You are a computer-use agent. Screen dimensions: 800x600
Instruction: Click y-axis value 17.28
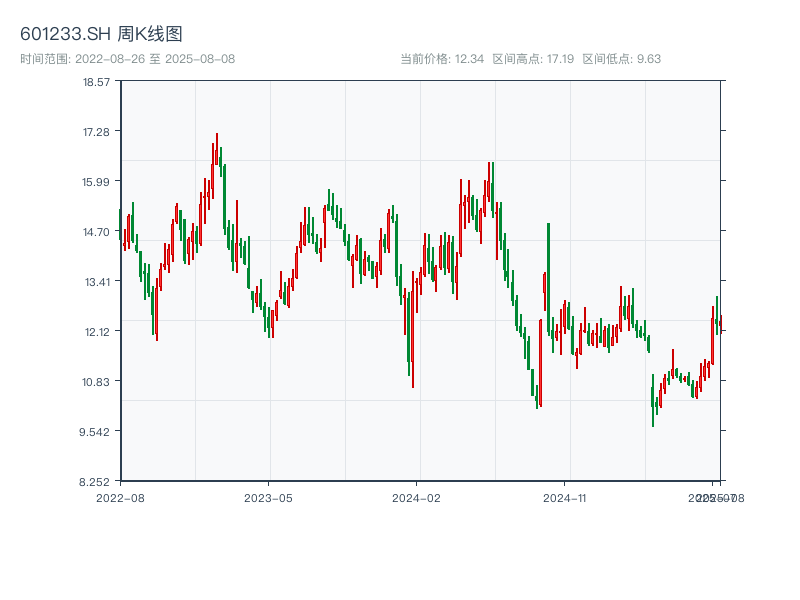coord(96,132)
